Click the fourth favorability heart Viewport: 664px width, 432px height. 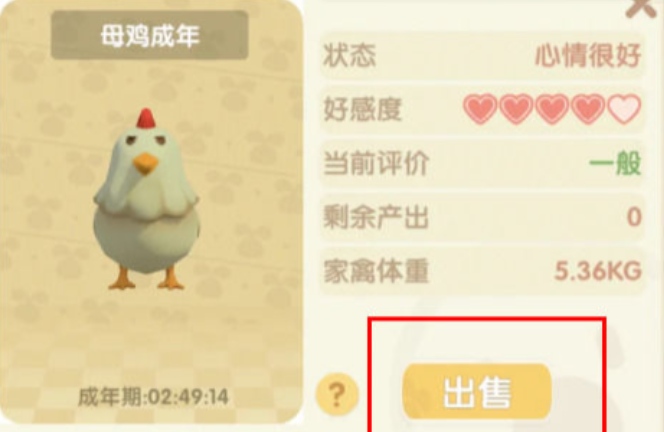click(588, 109)
